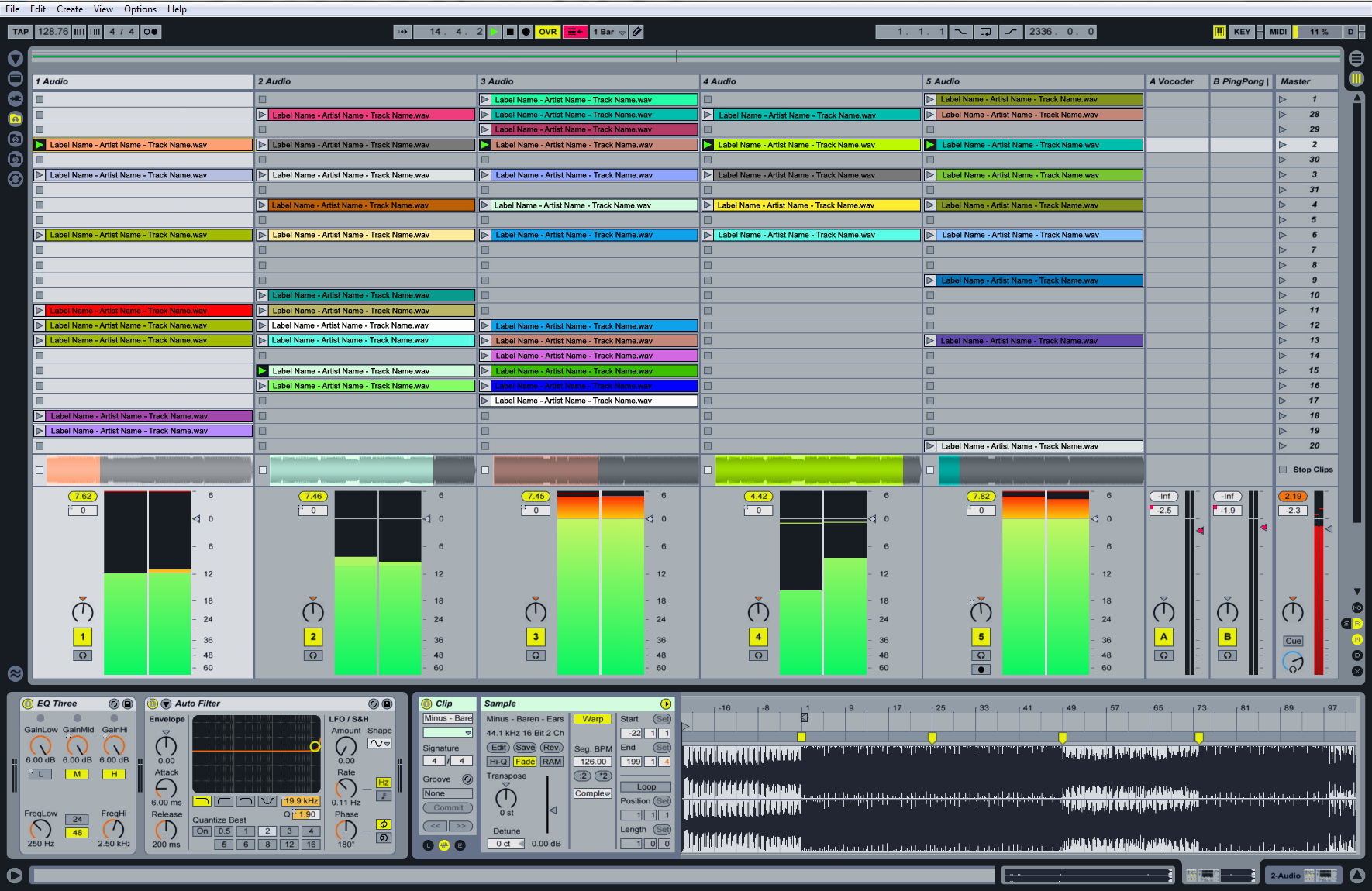The image size is (1372, 891).
Task: Toggle the Draw Mode pencil icon
Action: coord(636,32)
